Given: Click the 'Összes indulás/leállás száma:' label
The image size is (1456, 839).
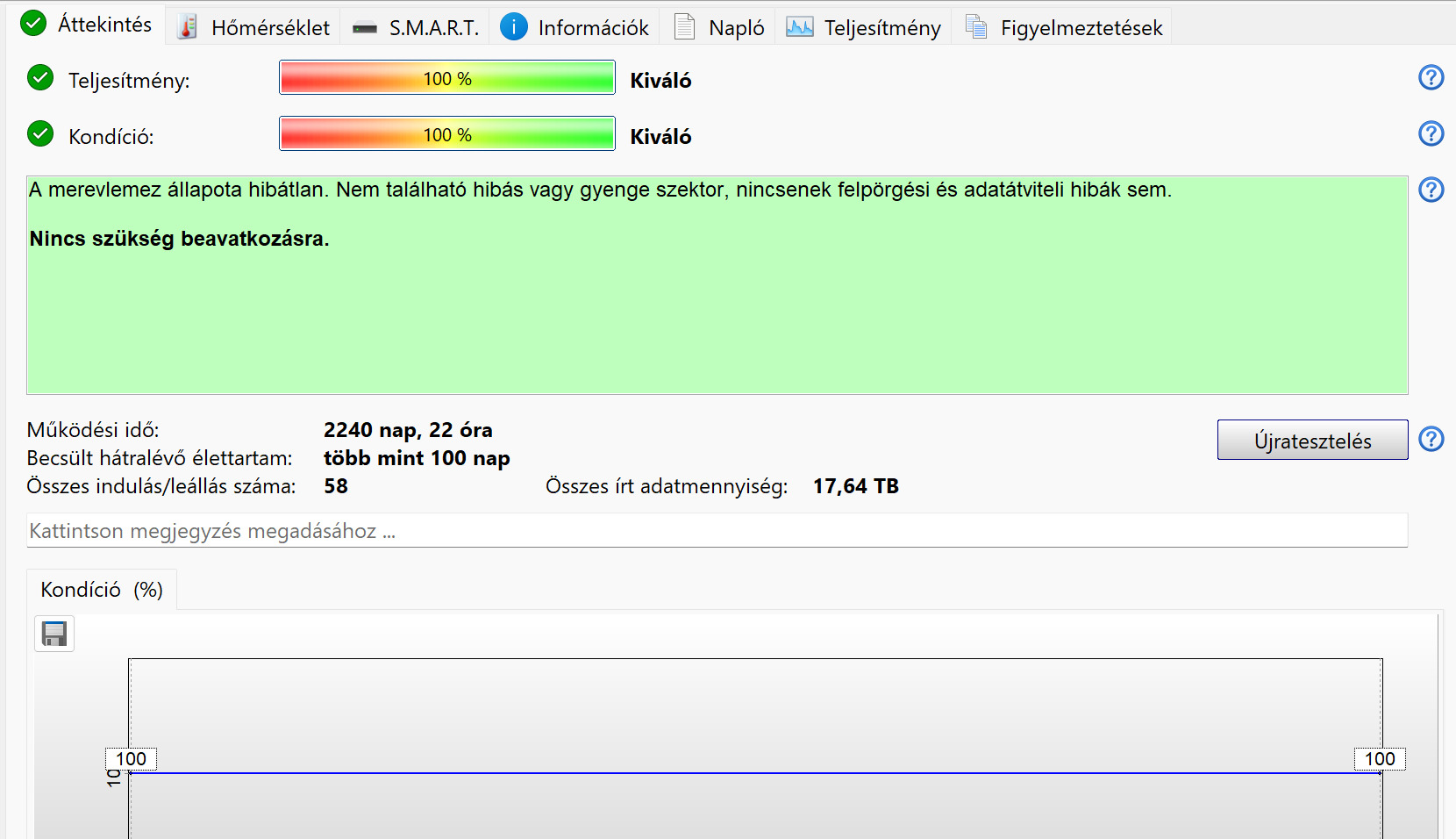Looking at the screenshot, I should coord(161,486).
